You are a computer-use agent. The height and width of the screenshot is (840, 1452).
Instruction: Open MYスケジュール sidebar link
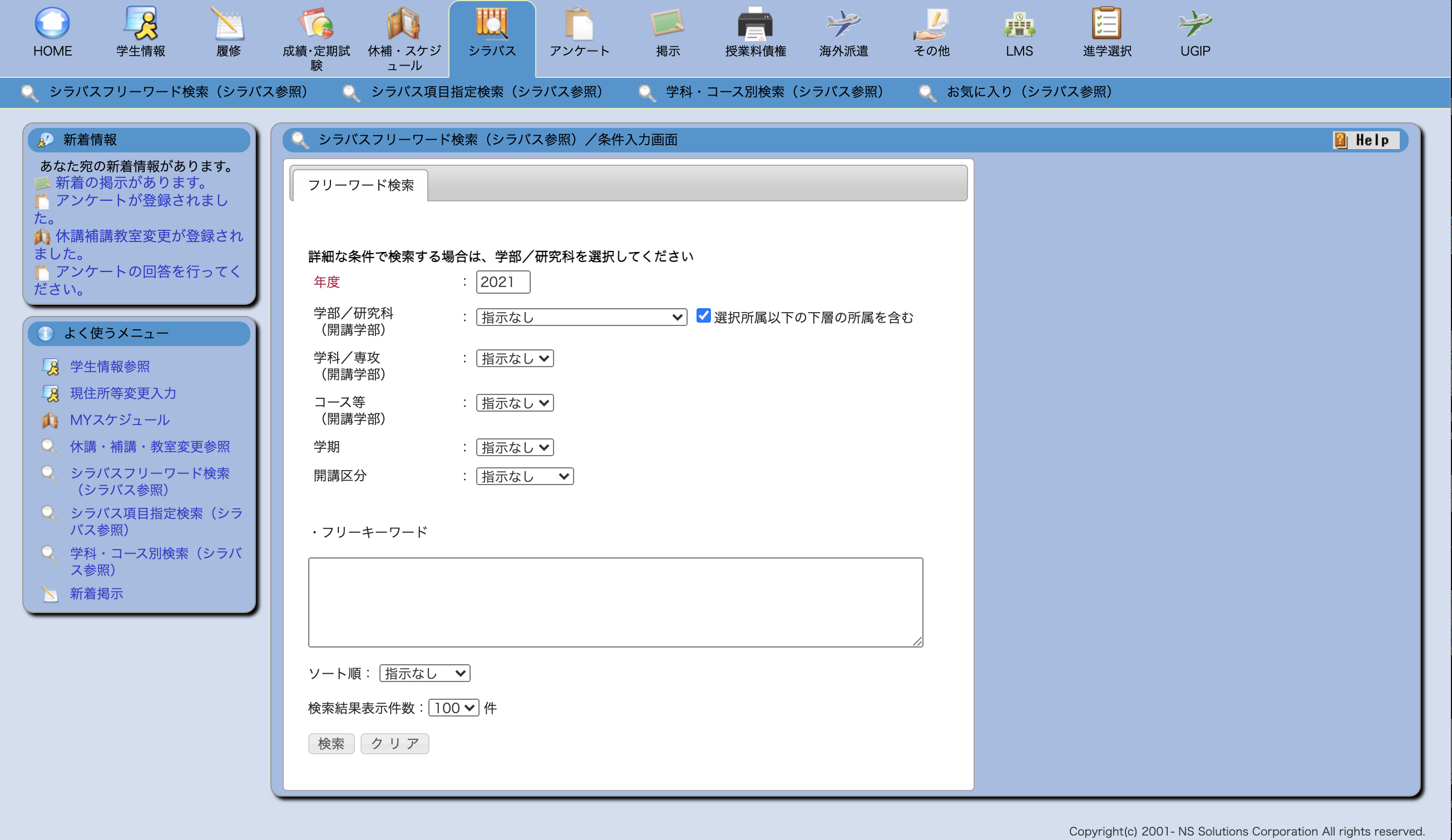(x=120, y=420)
